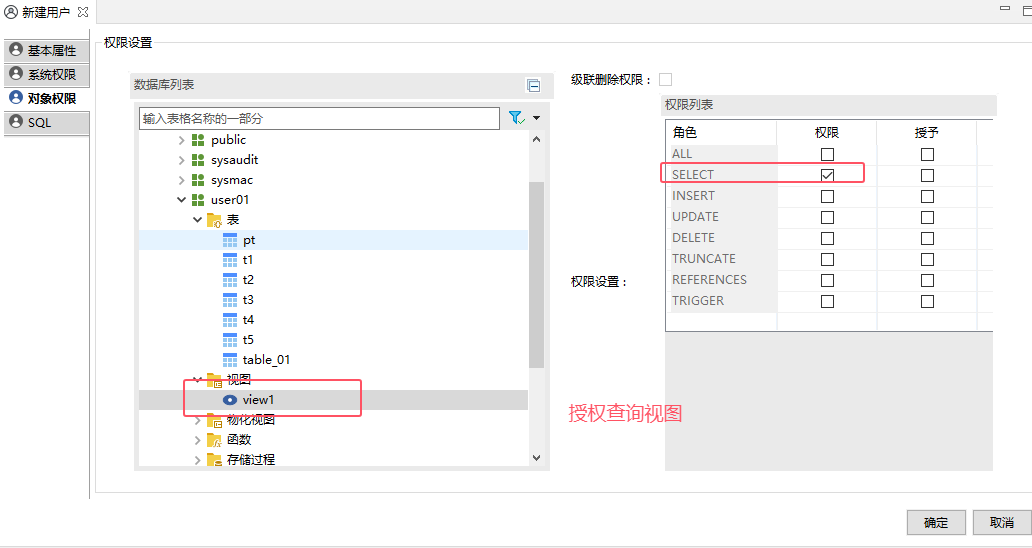The width and height of the screenshot is (1032, 548).
Task: Toggle the 级联删除权限 checkbox
Action: pyautogui.click(x=665, y=80)
